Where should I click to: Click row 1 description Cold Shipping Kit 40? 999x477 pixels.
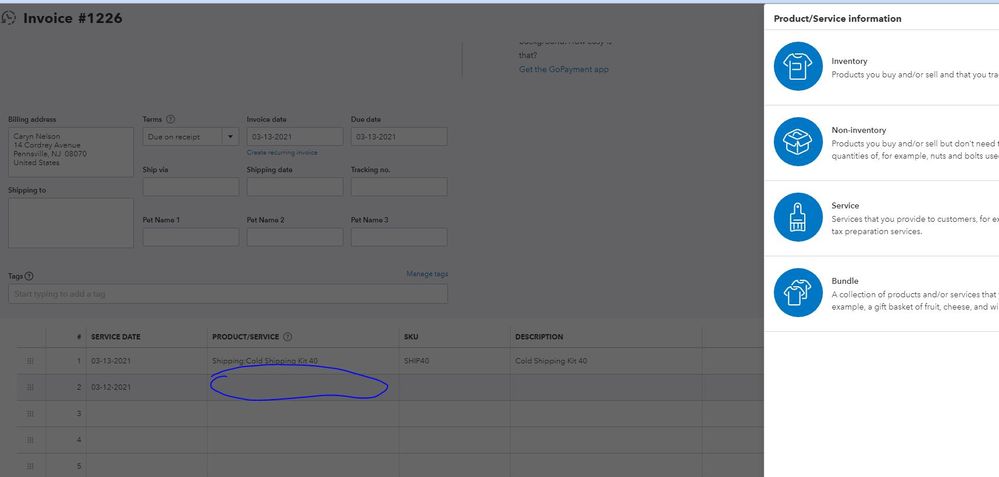tap(551, 361)
